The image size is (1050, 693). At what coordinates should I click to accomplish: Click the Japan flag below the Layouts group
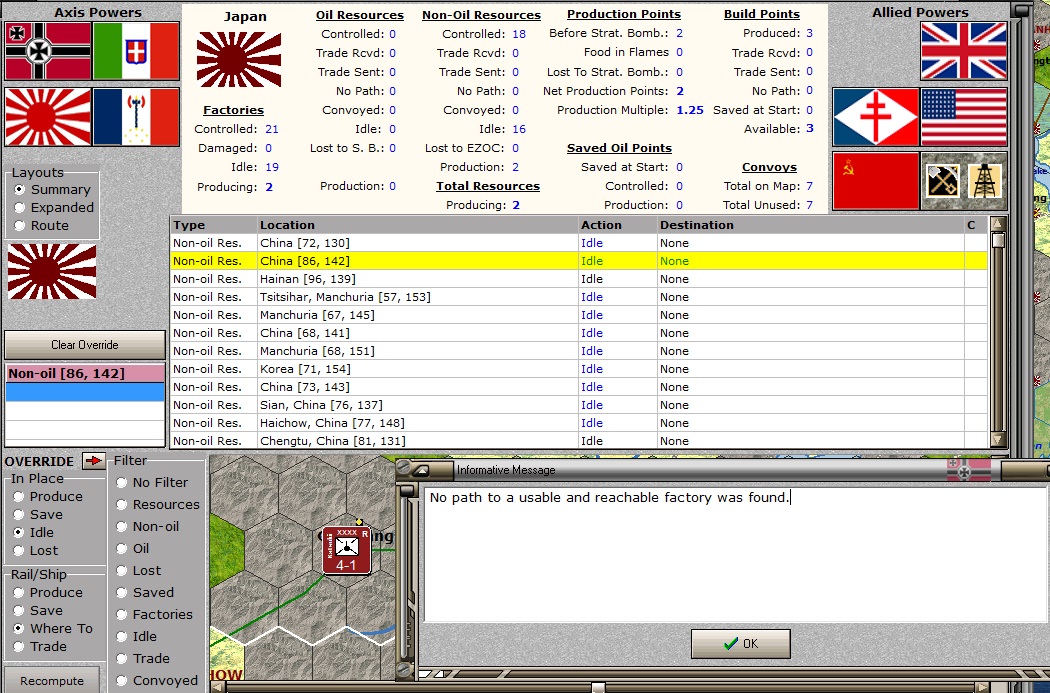pyautogui.click(x=52, y=271)
